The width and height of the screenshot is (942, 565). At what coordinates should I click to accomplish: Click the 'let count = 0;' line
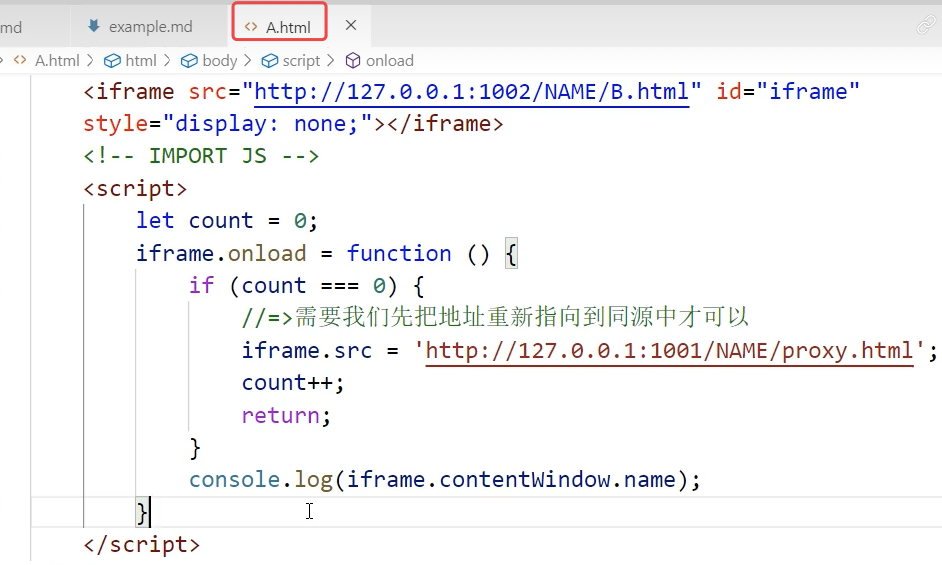click(x=226, y=221)
